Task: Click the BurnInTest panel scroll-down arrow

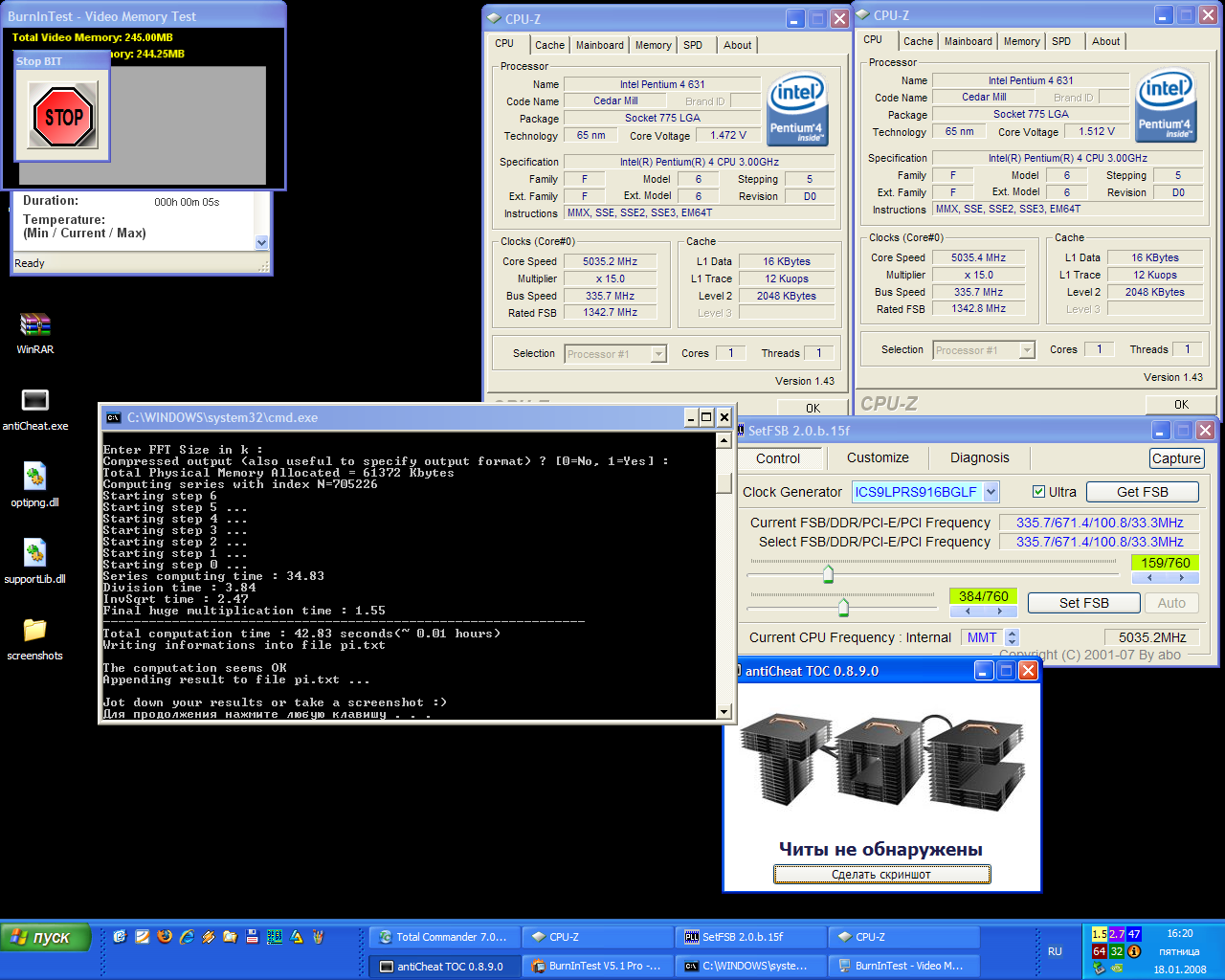Action: [x=262, y=243]
